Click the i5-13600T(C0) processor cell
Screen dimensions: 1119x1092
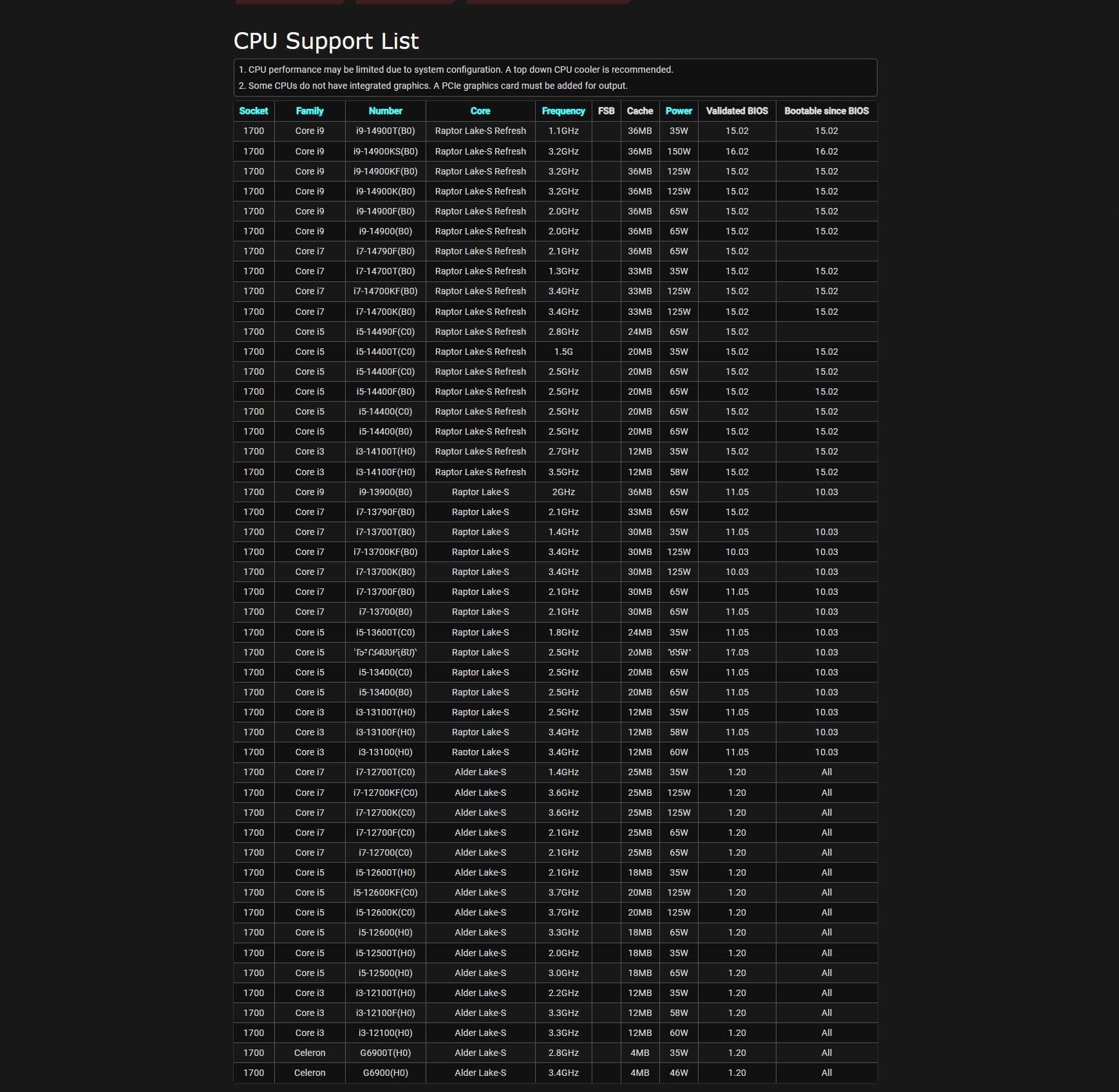385,632
